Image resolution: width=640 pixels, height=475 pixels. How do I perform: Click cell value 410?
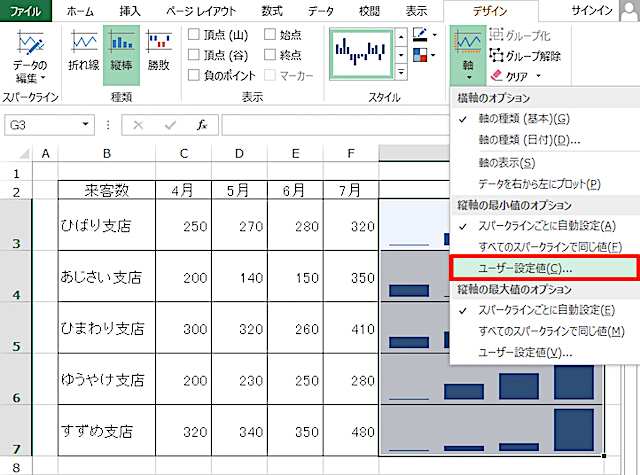coord(351,328)
